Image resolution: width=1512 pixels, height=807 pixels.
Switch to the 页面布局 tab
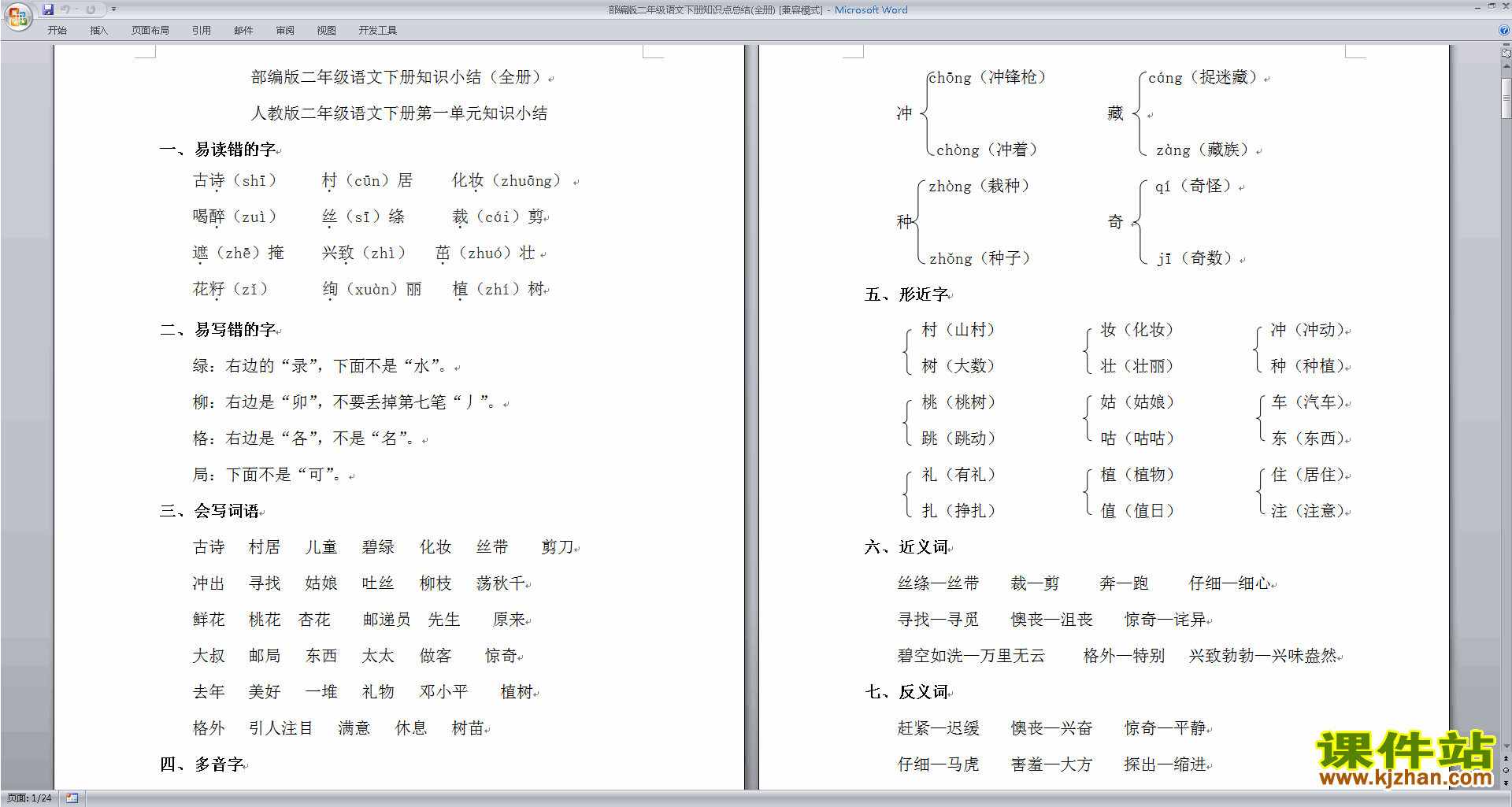(x=150, y=31)
